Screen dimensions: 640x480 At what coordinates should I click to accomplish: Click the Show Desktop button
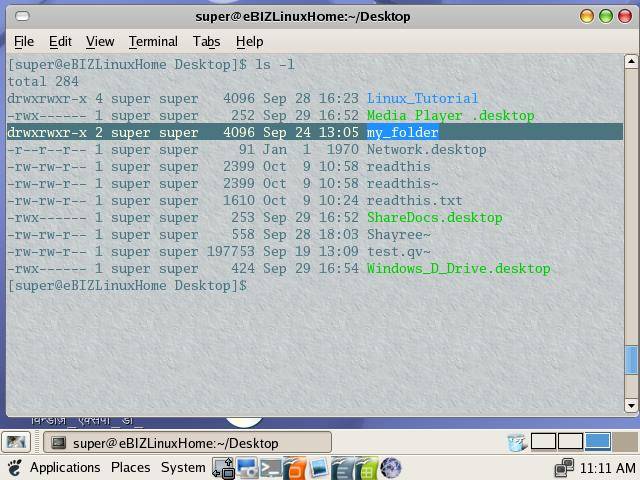[15, 442]
